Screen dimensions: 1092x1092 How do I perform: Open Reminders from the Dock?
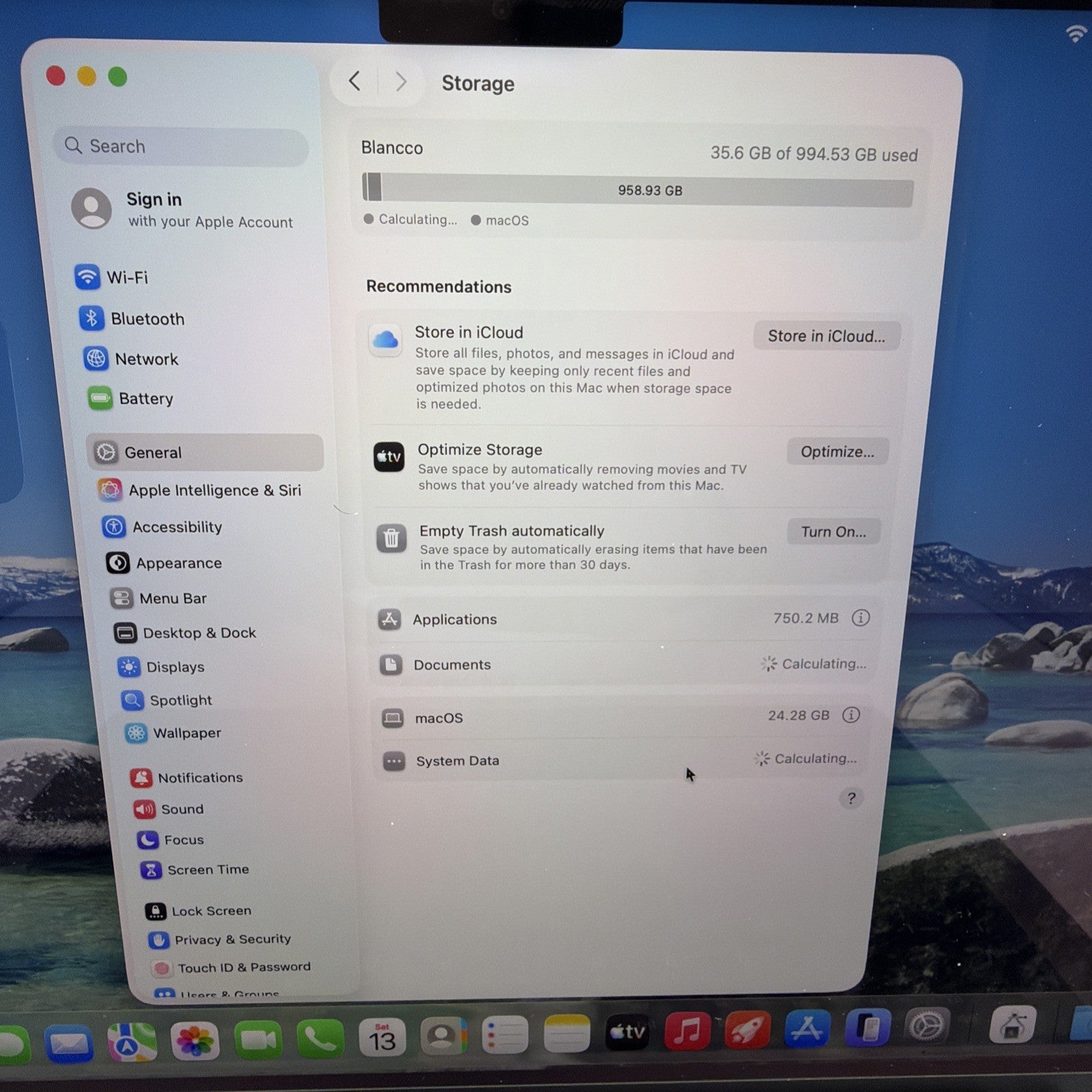pyautogui.click(x=505, y=1035)
